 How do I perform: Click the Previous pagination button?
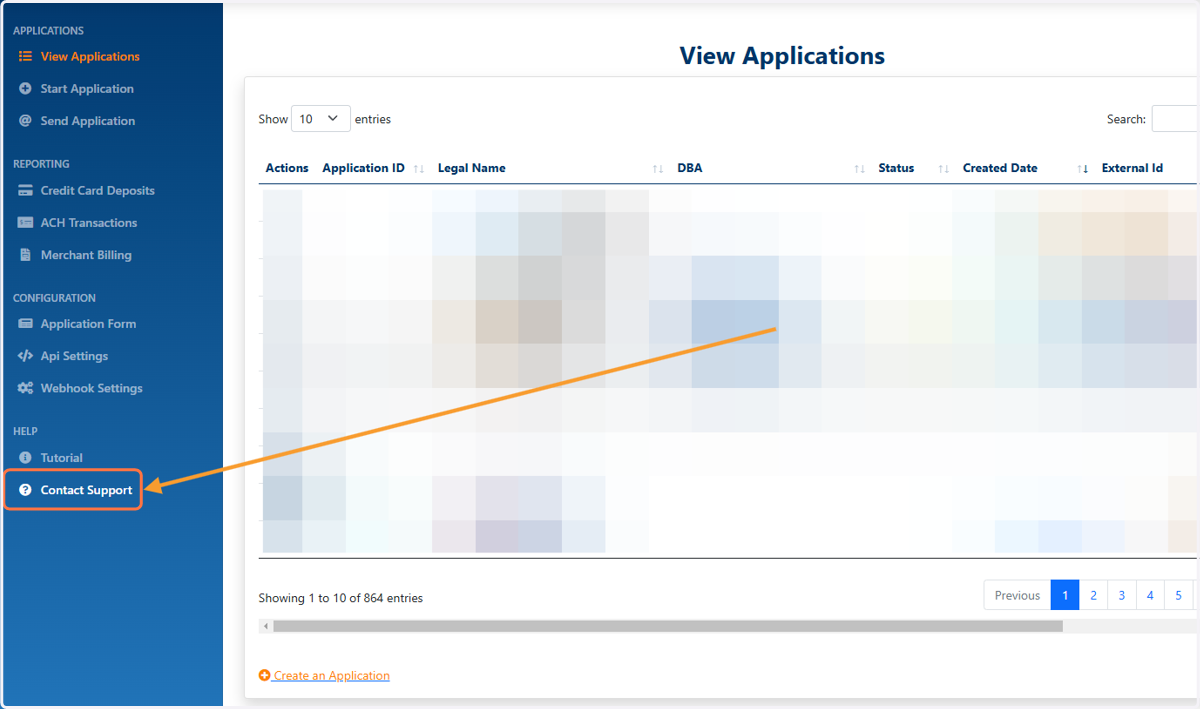coord(1017,596)
